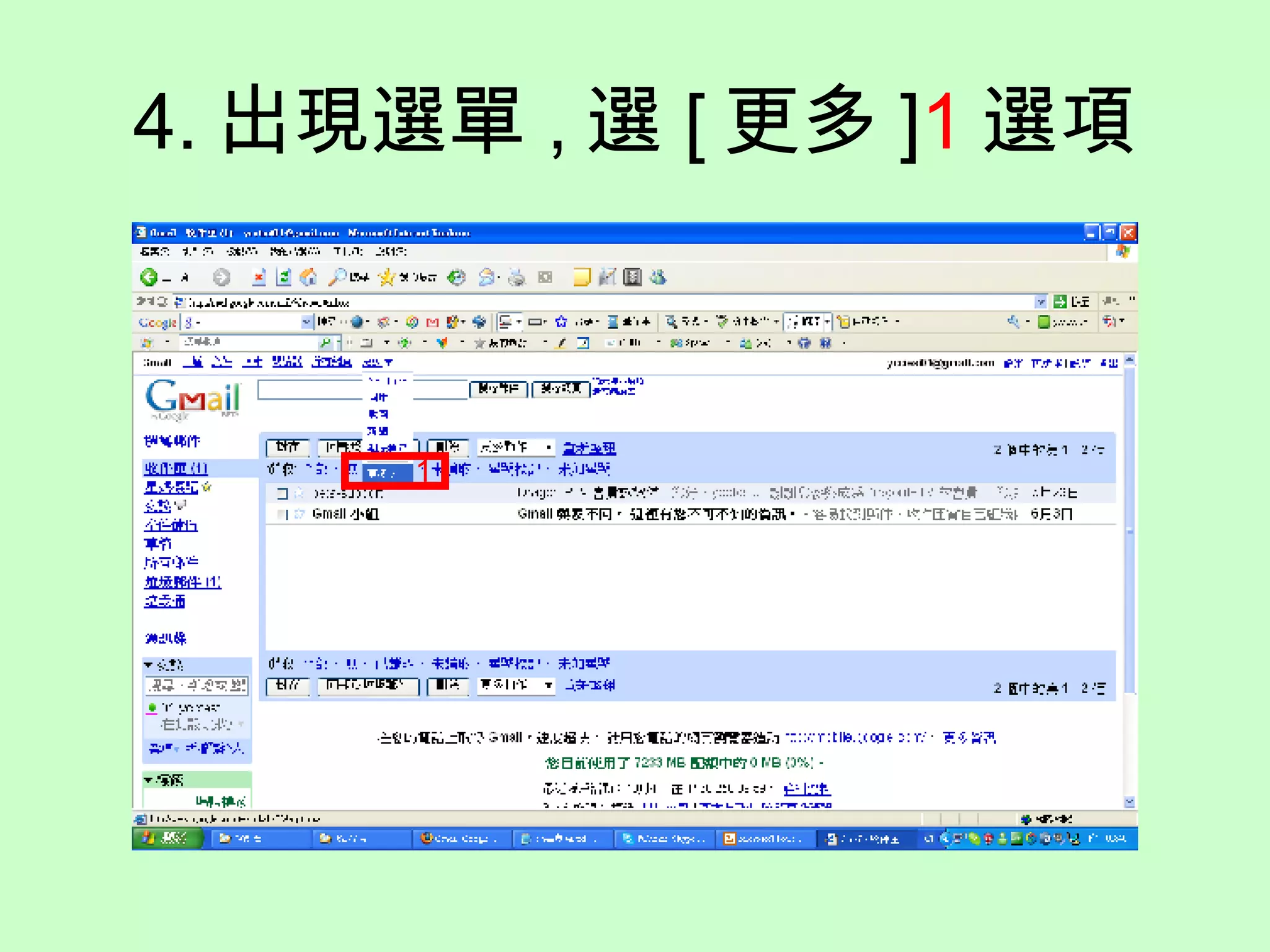
Task: Open the Tools item in IE menu bar
Action: click(349, 252)
